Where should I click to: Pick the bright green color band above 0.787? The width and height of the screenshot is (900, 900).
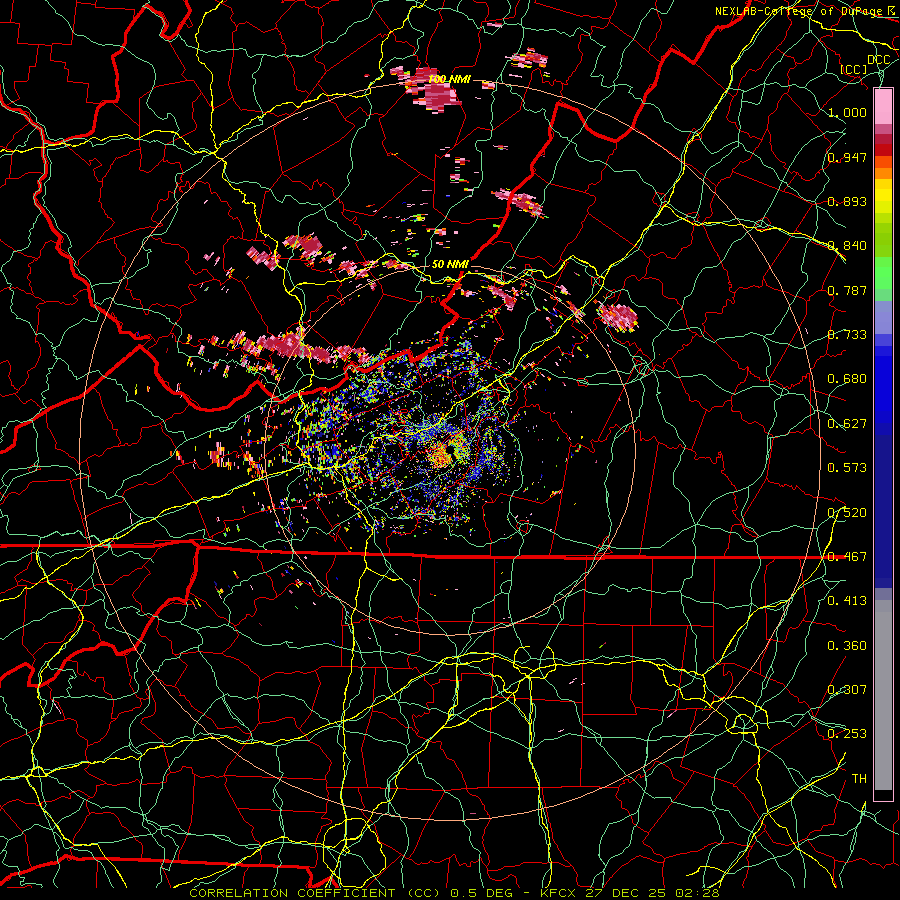click(x=883, y=273)
